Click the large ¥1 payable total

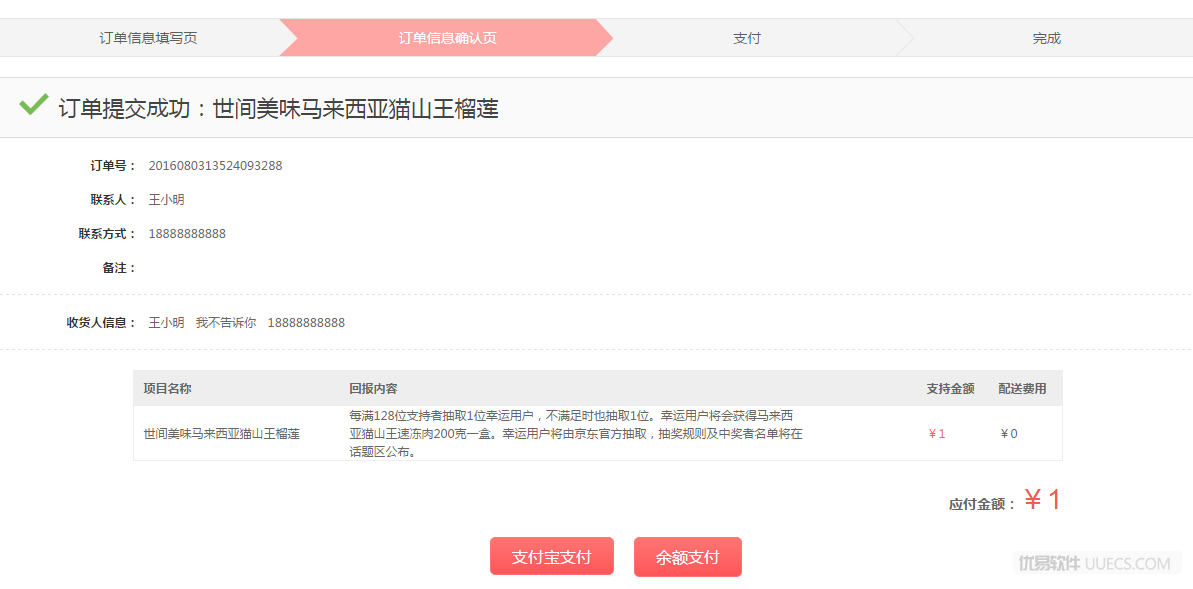[x=1042, y=499]
